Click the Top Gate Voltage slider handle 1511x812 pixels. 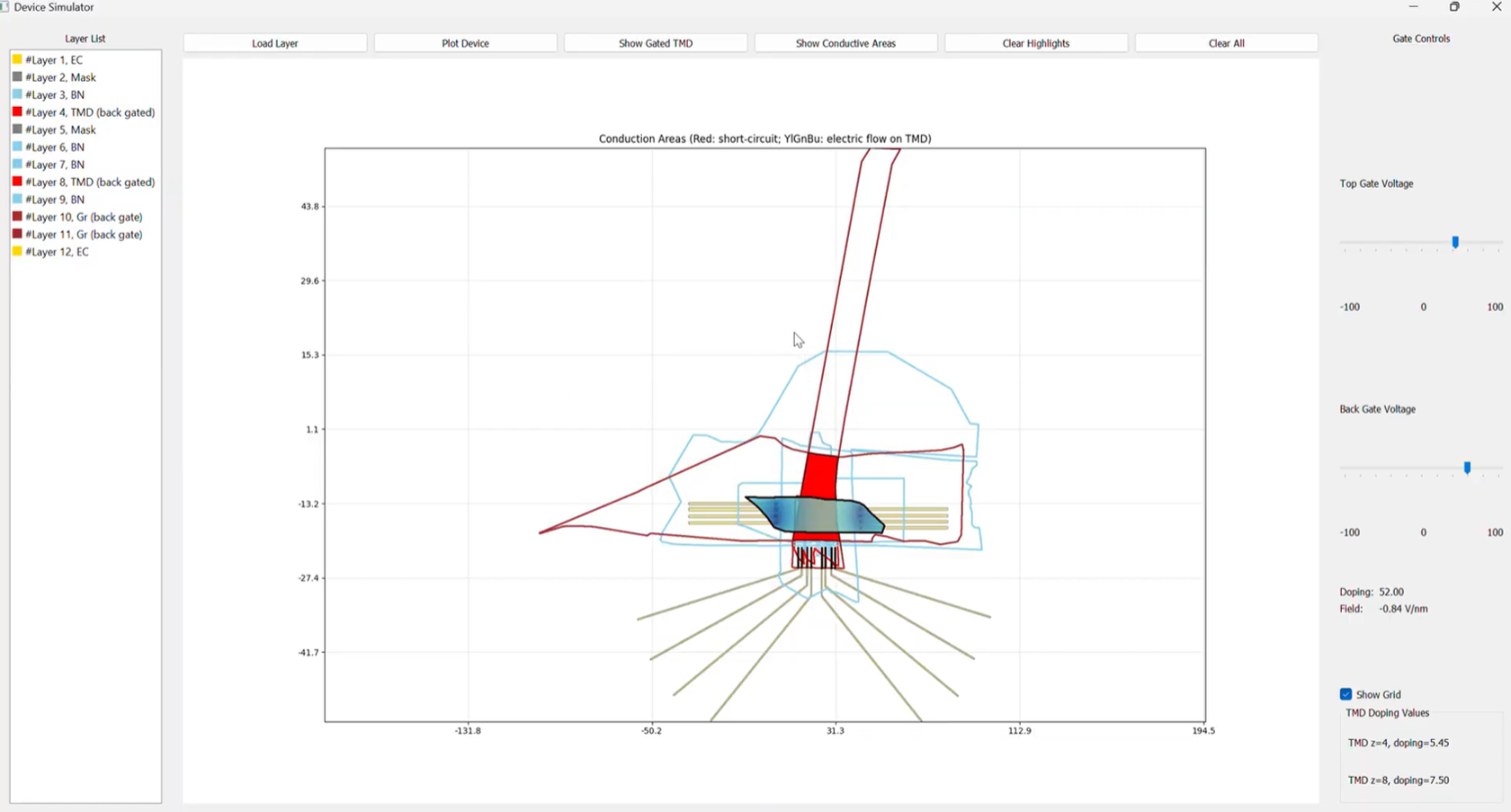tap(1455, 242)
